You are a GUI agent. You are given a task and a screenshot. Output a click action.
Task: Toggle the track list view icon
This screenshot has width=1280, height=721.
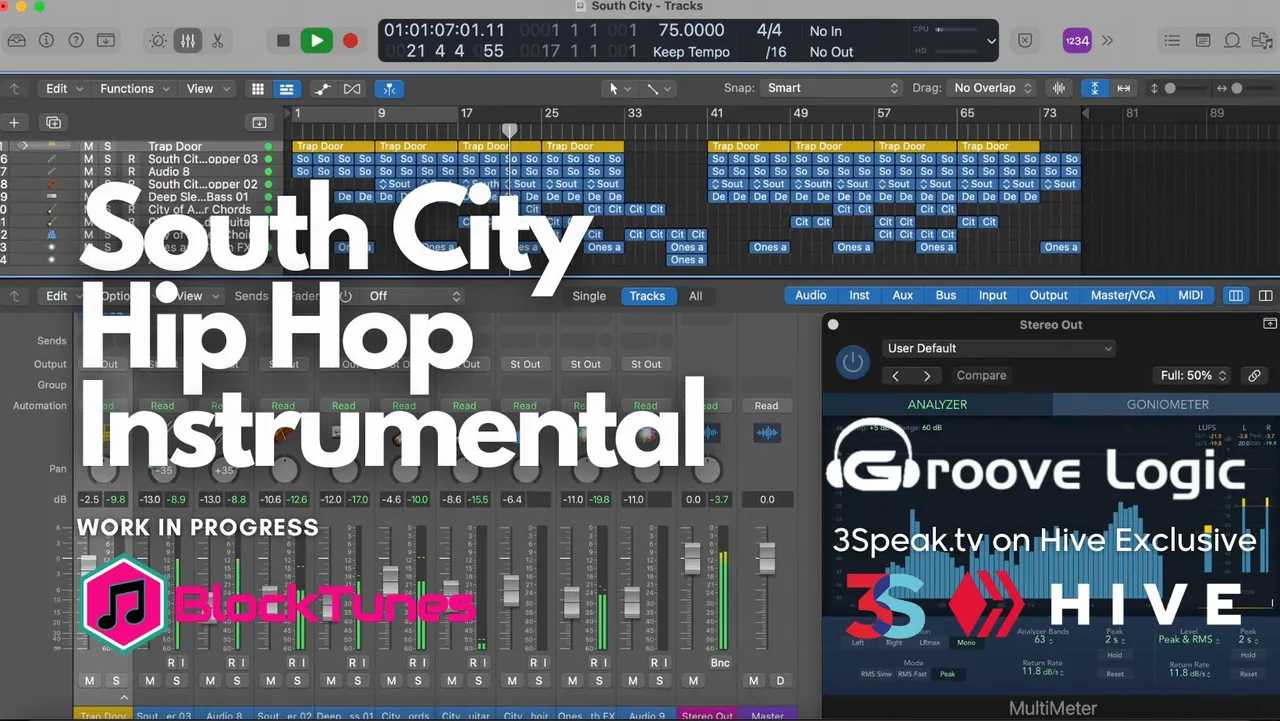pos(286,88)
